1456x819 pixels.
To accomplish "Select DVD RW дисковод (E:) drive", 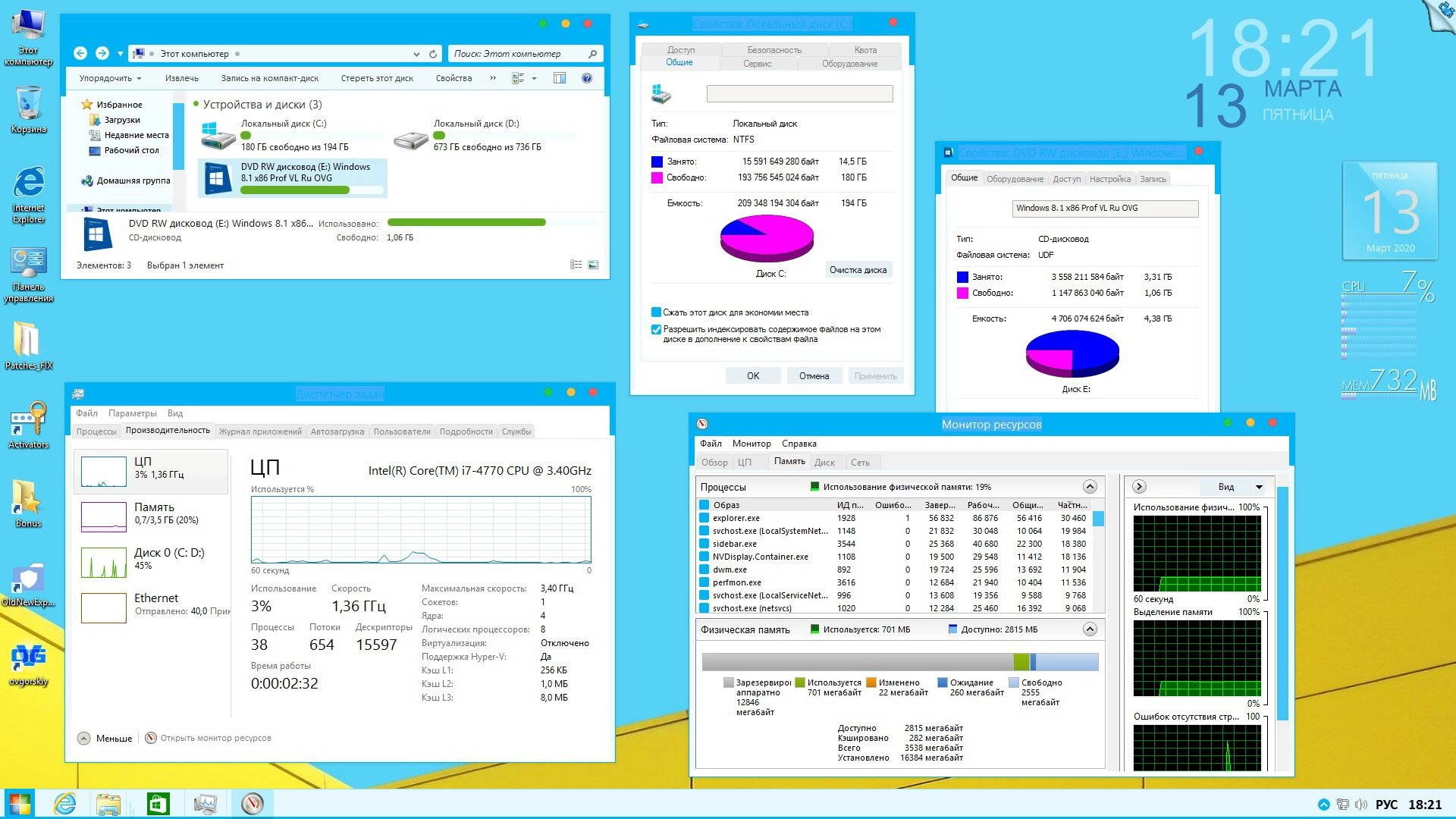I will pyautogui.click(x=293, y=177).
